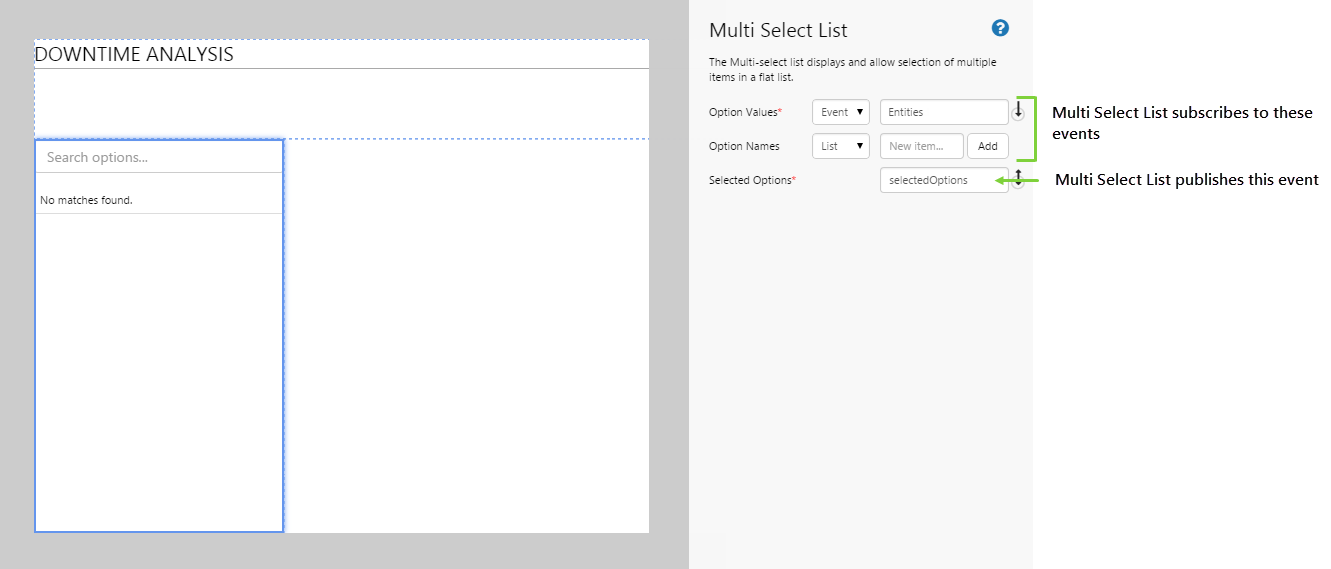Open the Option Names List dropdown
This screenshot has width=1331, height=569.
tap(841, 146)
